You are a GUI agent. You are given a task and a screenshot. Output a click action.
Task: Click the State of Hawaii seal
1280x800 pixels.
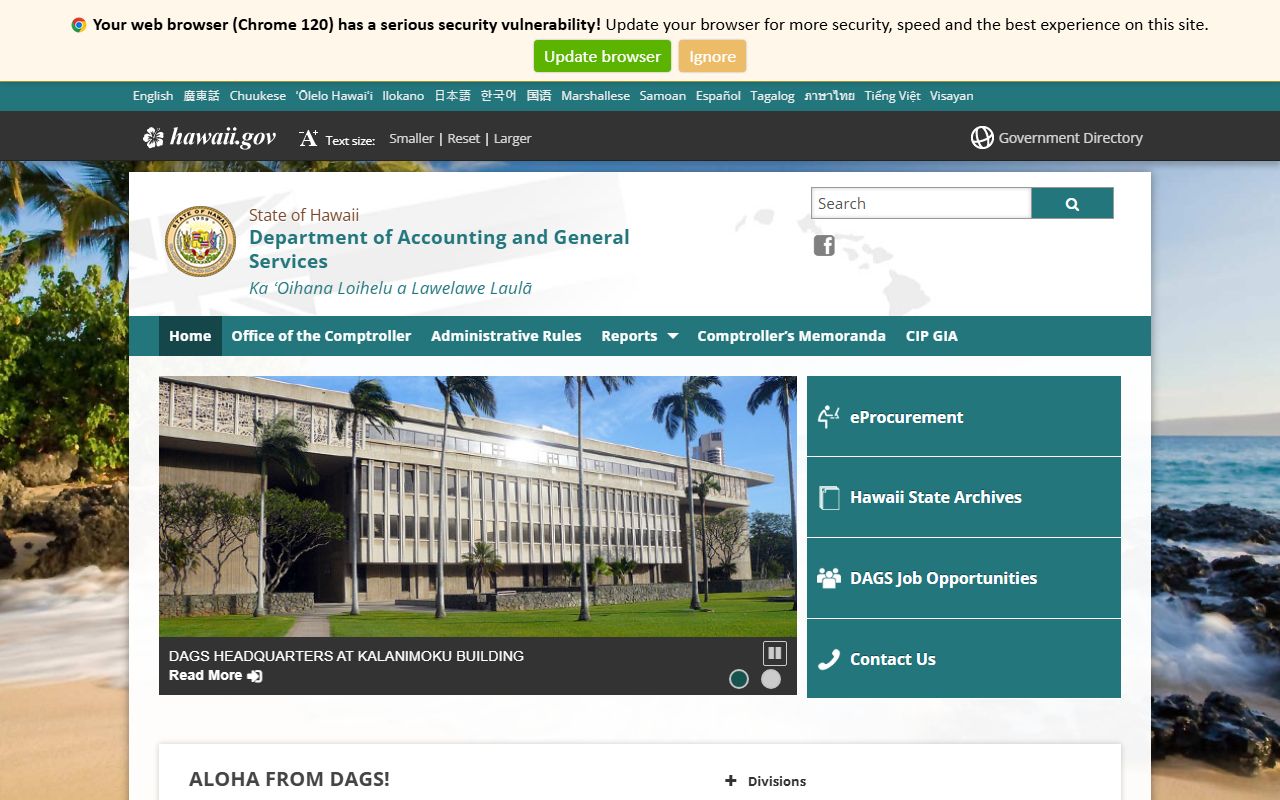pyautogui.click(x=200, y=241)
